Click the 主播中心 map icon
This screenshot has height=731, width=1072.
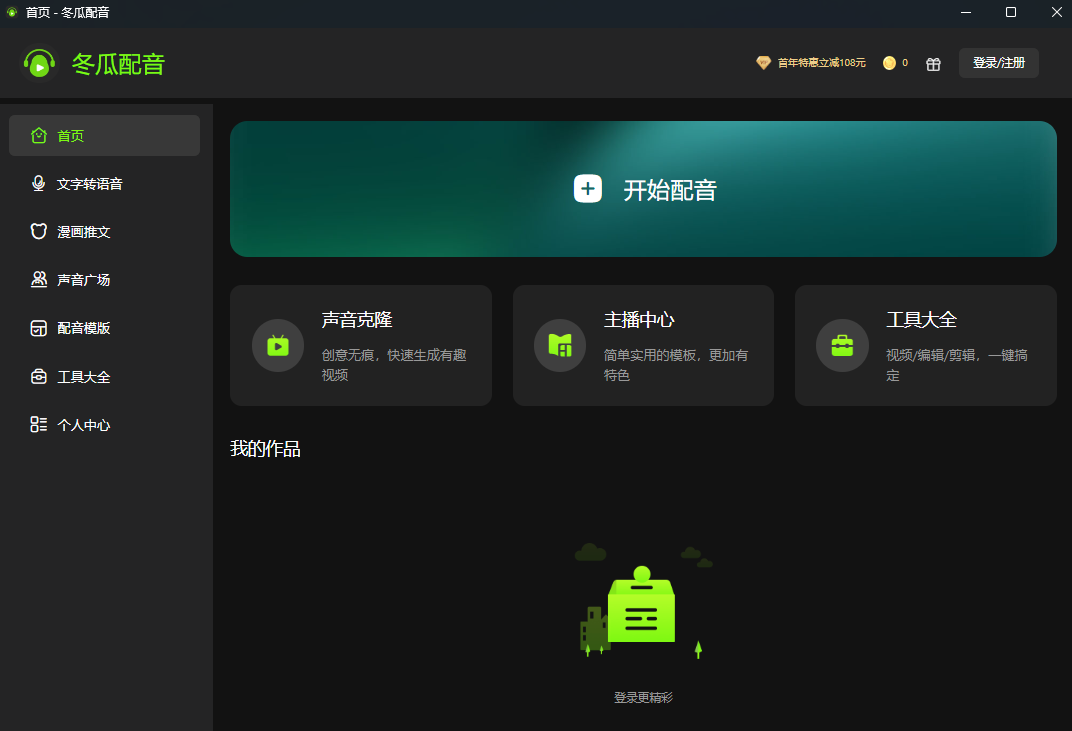coord(560,346)
